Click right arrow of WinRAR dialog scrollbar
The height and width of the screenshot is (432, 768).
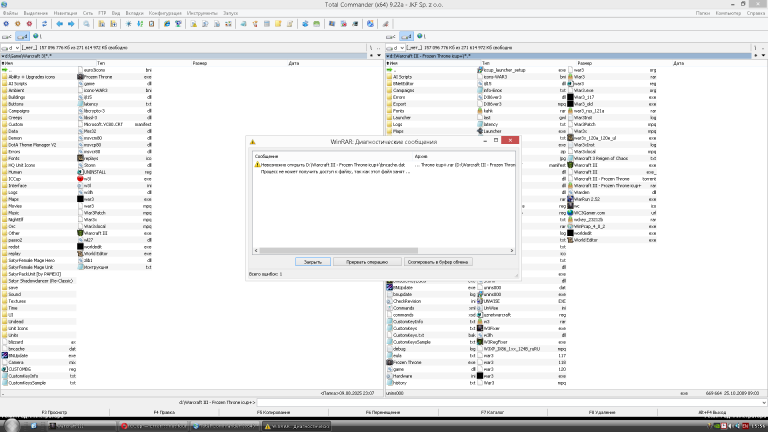tap(512, 250)
